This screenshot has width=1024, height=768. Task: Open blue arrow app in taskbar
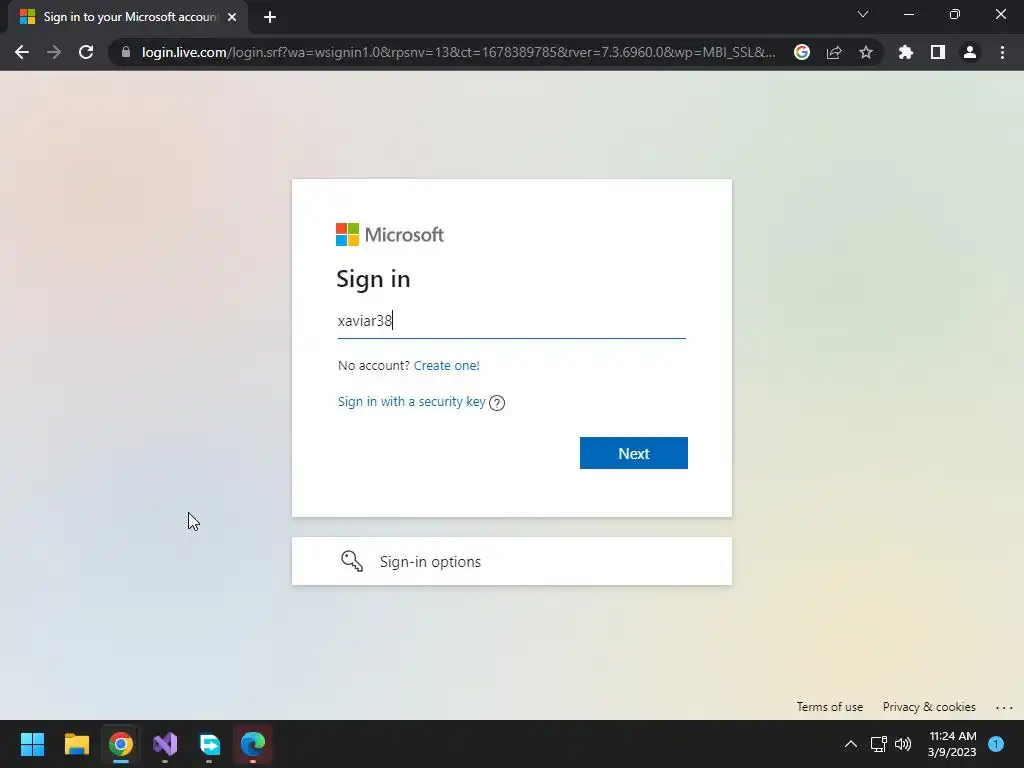[x=210, y=744]
